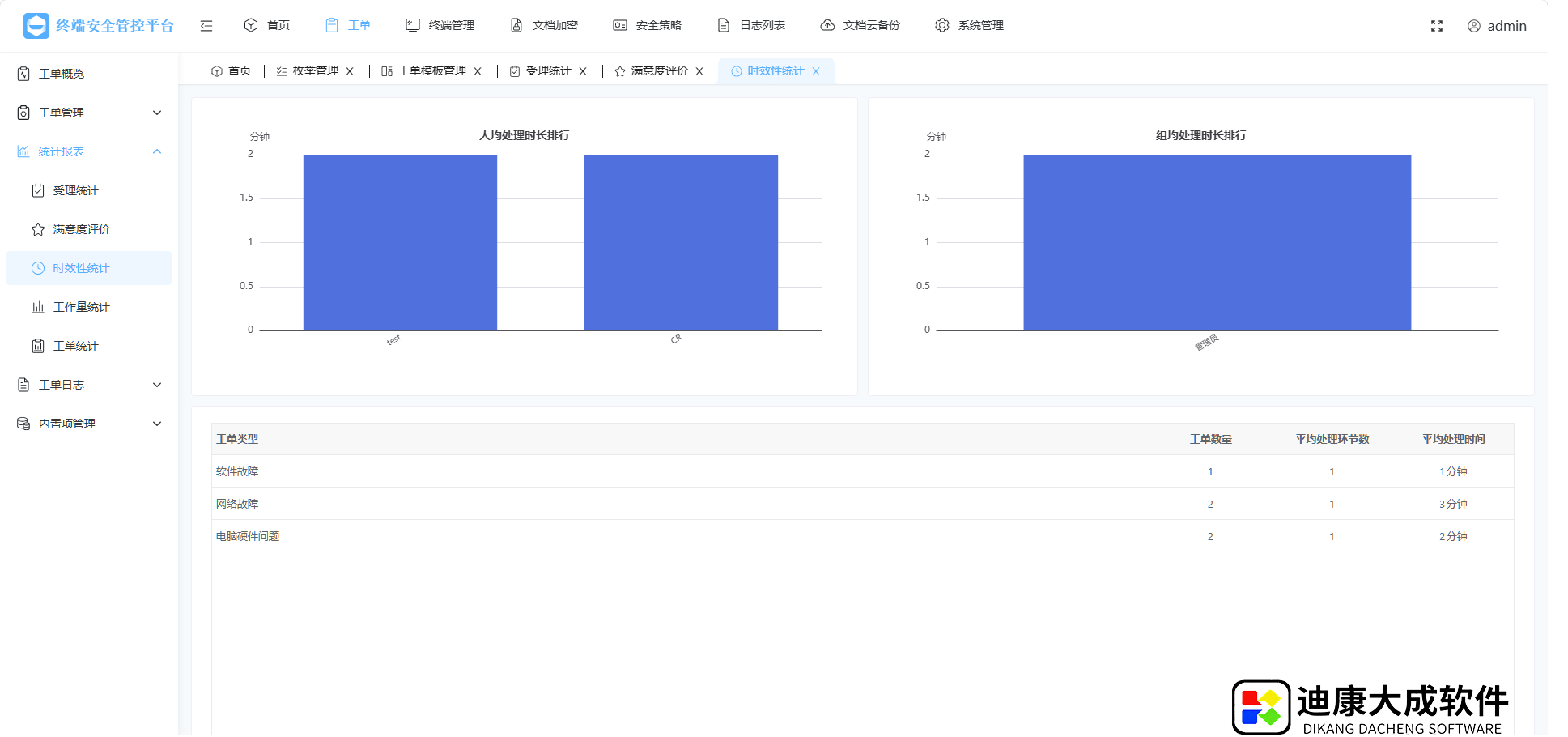Screen dimensions: 1568x737
Task: Expand the 内置项管理 sidebar chevron
Action: 157,424
